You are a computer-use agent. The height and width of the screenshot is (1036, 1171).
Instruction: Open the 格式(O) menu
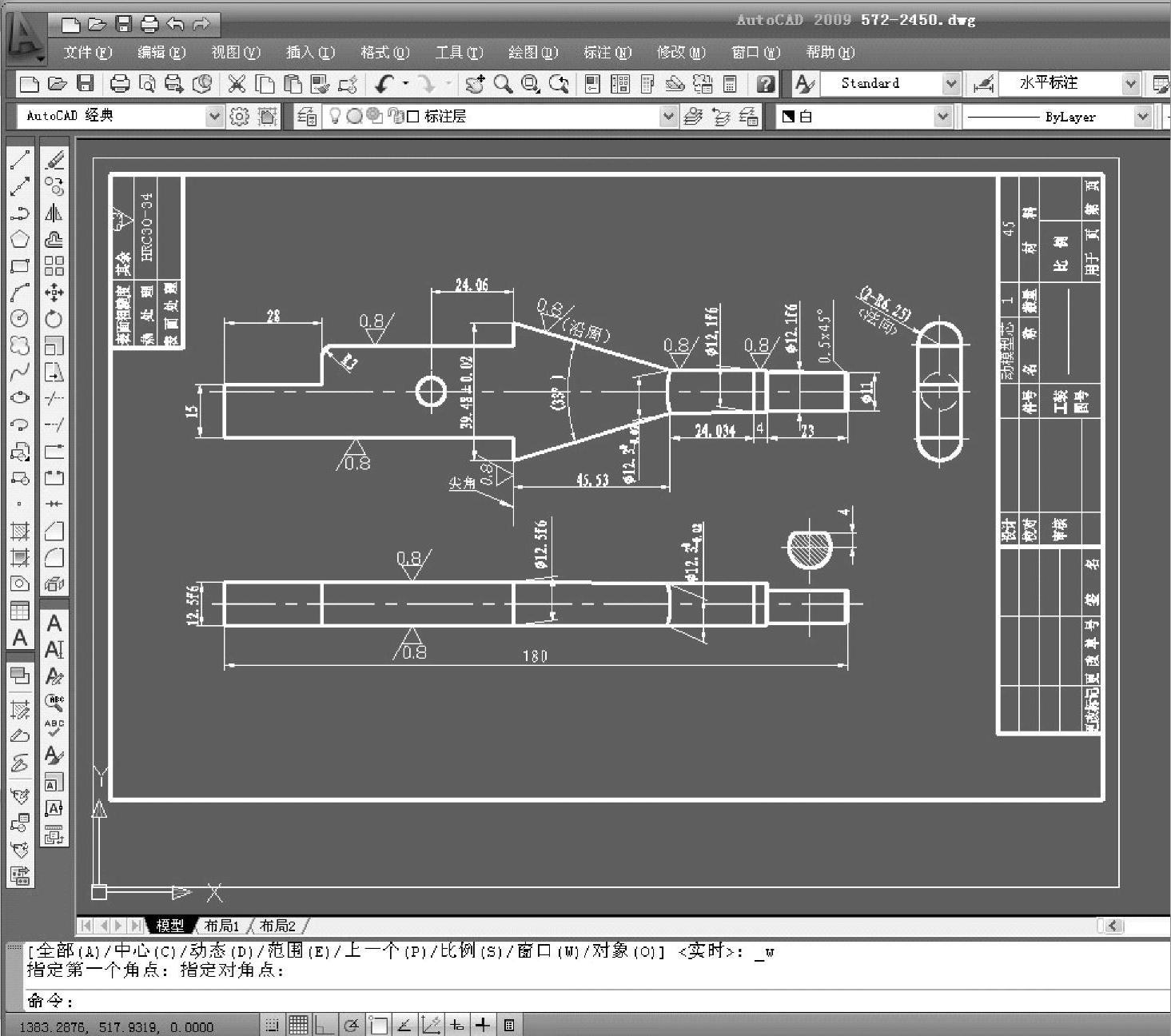384,53
